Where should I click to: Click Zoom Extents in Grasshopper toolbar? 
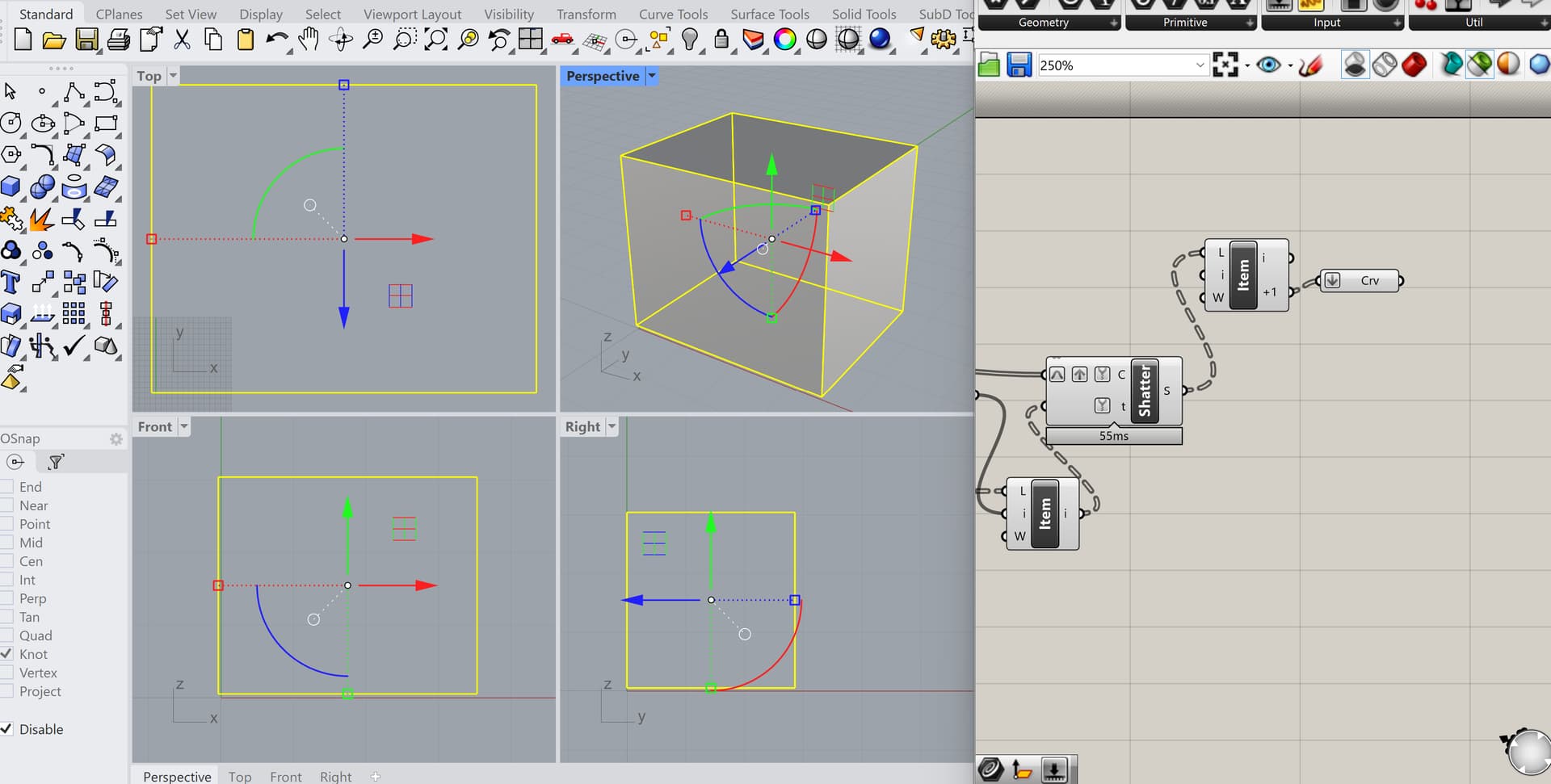(1225, 65)
